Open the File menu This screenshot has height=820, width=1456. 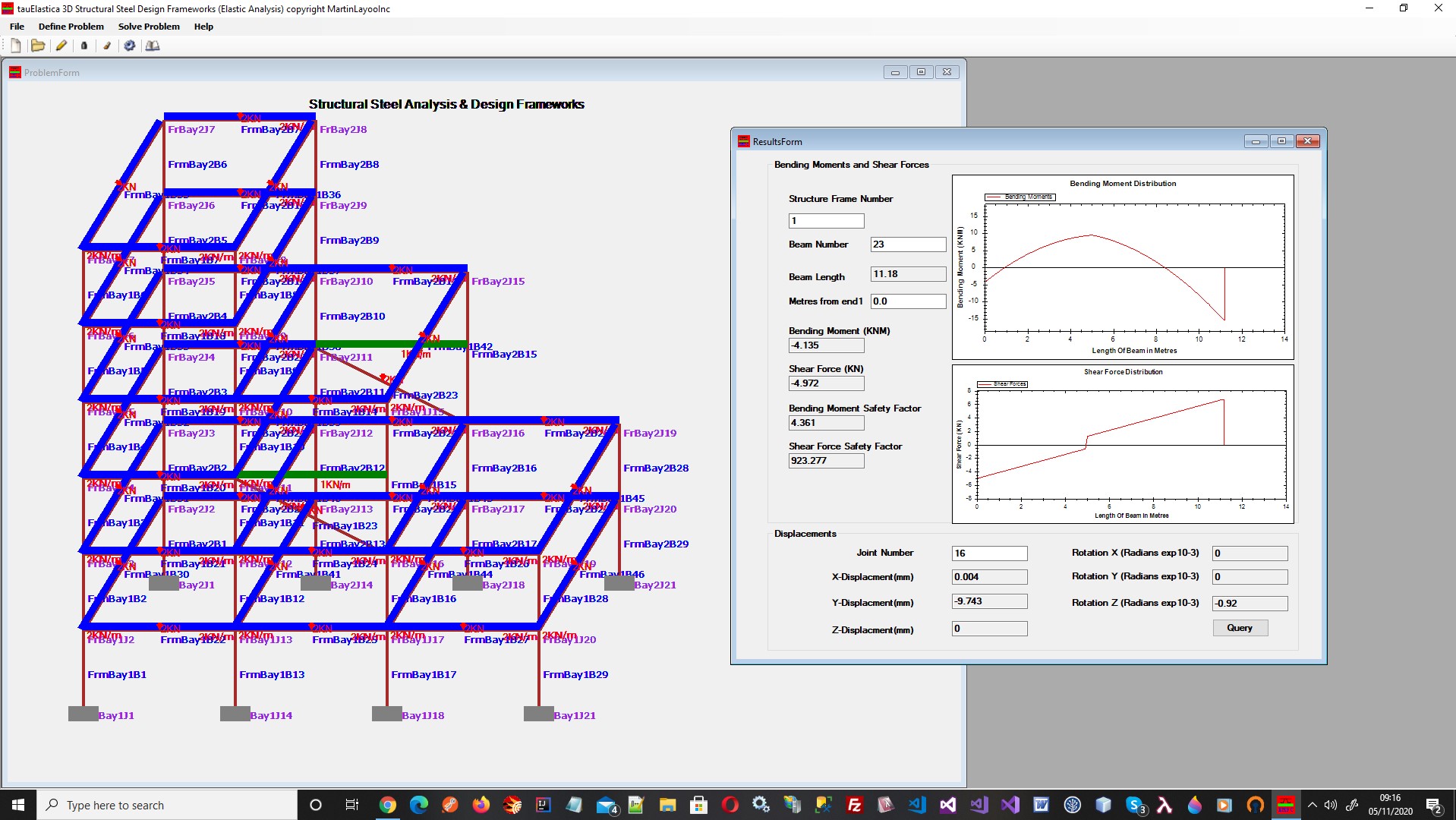[x=17, y=27]
